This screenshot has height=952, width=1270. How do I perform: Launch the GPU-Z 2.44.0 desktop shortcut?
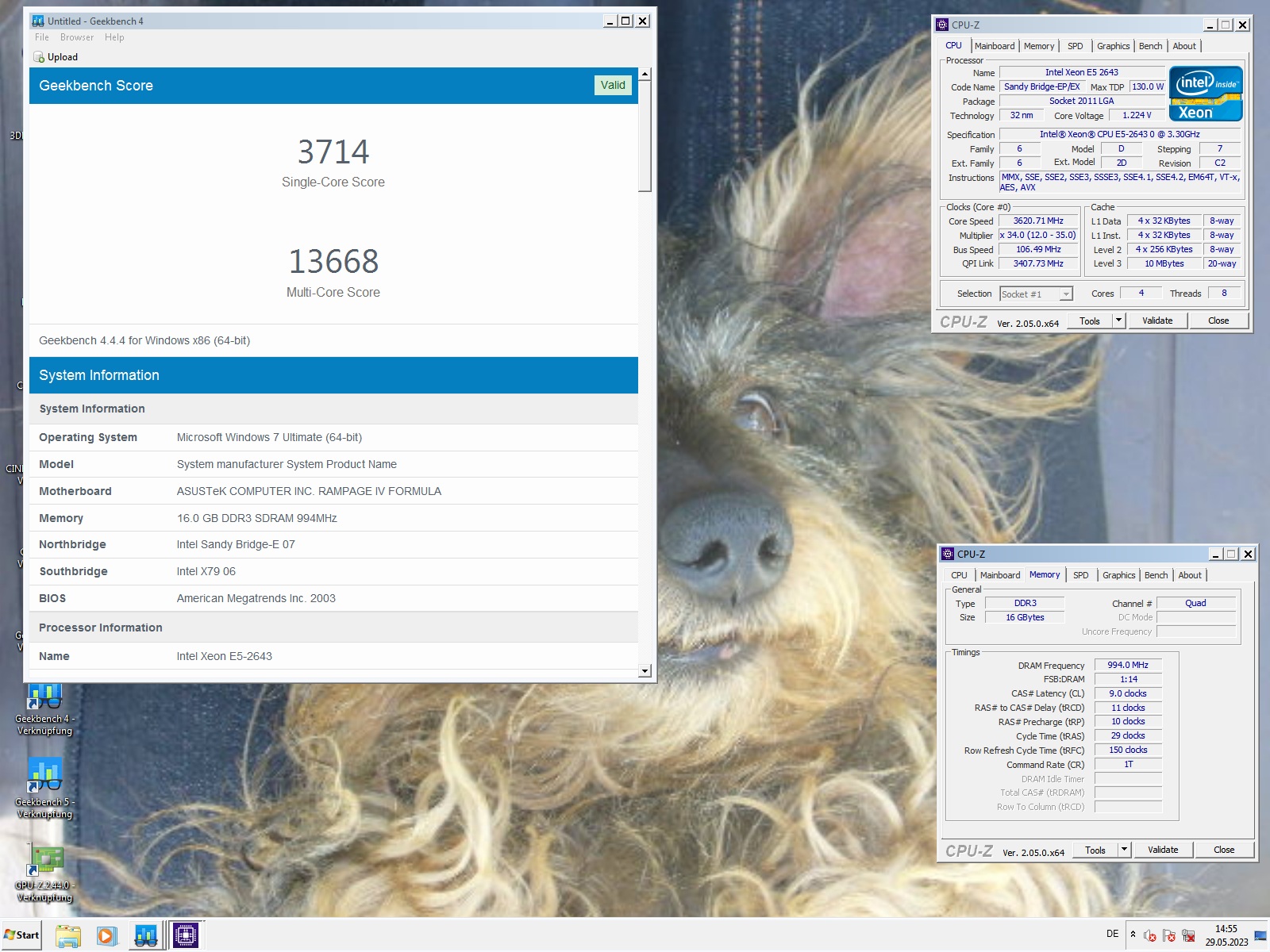[45, 873]
